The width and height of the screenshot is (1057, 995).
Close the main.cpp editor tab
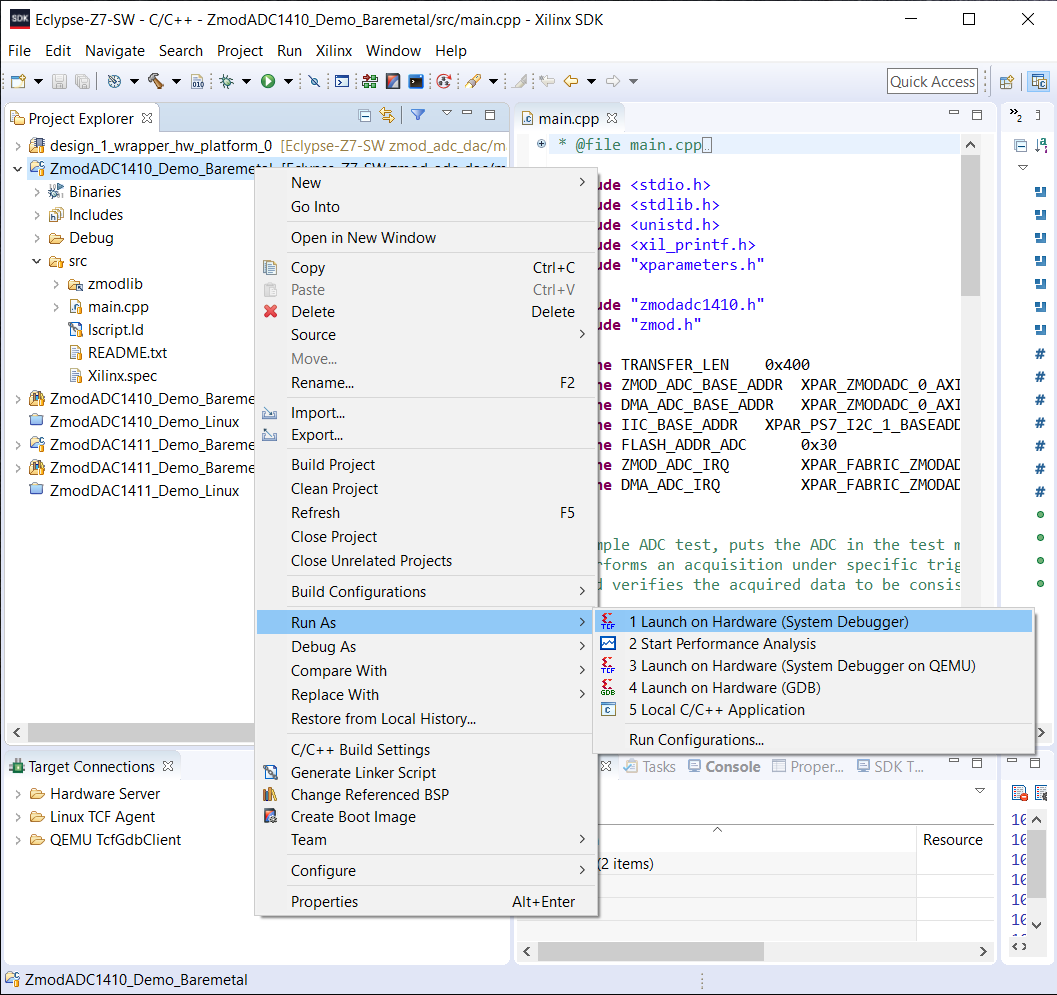pos(612,118)
